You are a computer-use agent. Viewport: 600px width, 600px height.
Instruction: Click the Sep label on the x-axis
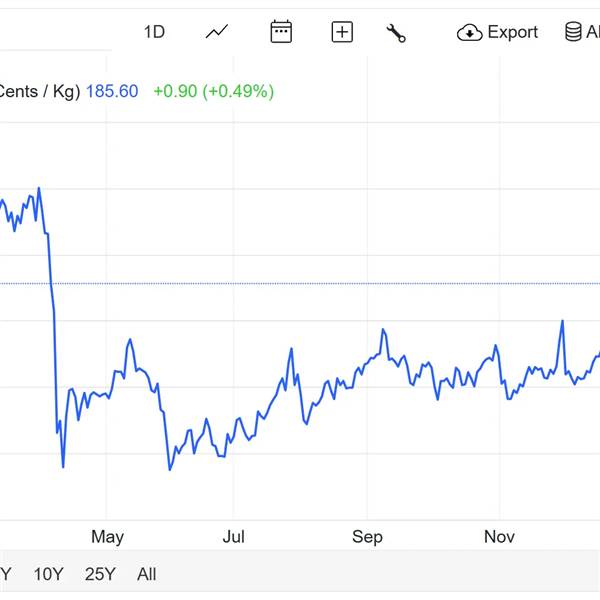coord(367,537)
